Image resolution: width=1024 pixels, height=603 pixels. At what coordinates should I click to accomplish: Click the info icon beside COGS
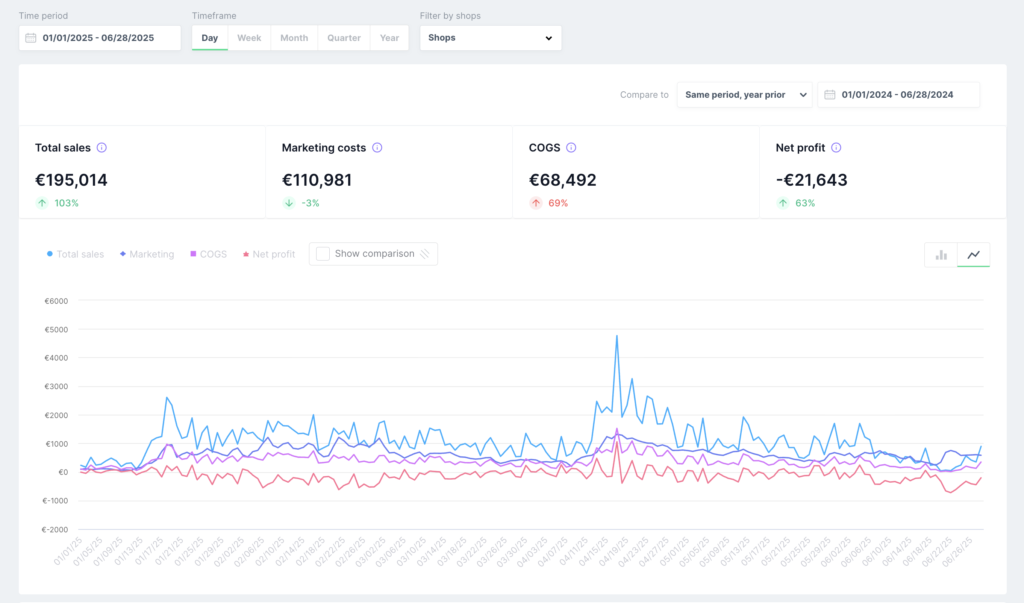(x=571, y=148)
